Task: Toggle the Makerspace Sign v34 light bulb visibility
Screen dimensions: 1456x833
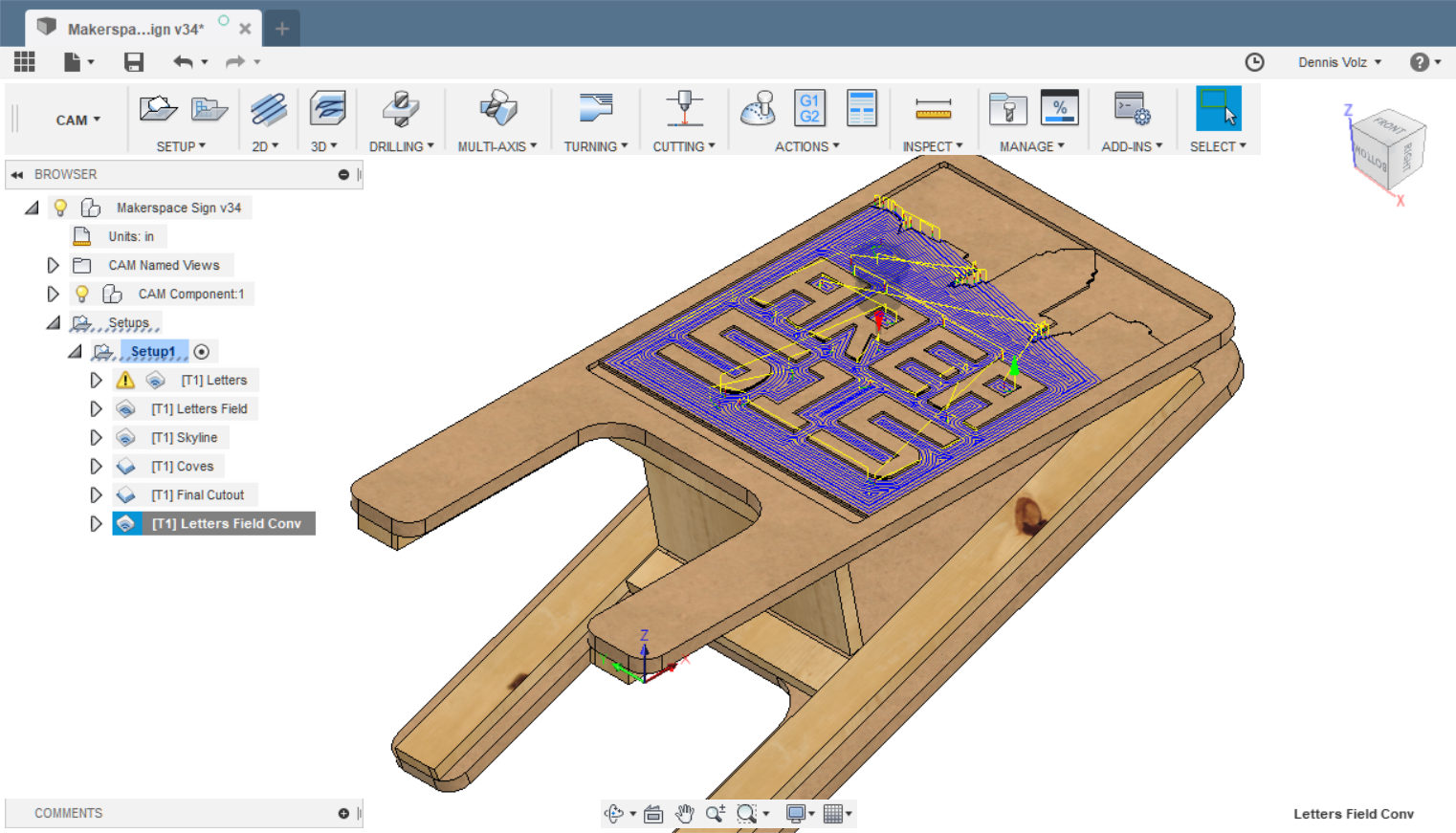Action: tap(60, 208)
